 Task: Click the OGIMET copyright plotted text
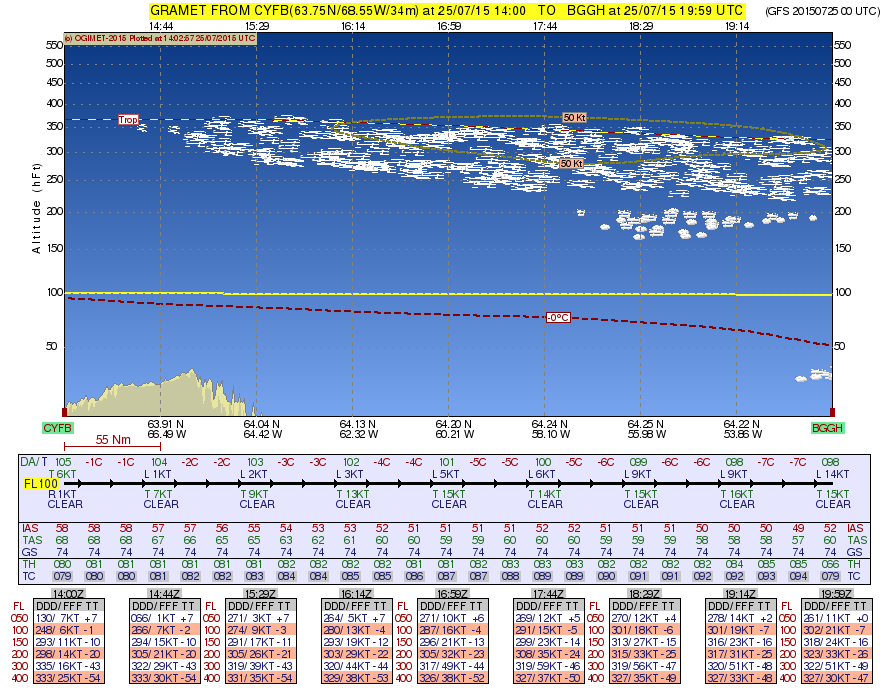click(160, 38)
